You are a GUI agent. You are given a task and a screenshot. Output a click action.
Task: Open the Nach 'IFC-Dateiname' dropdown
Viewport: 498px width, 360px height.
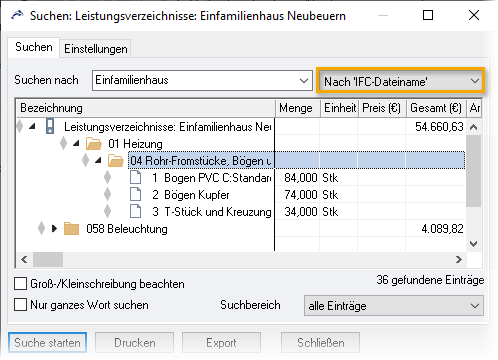pyautogui.click(x=400, y=81)
